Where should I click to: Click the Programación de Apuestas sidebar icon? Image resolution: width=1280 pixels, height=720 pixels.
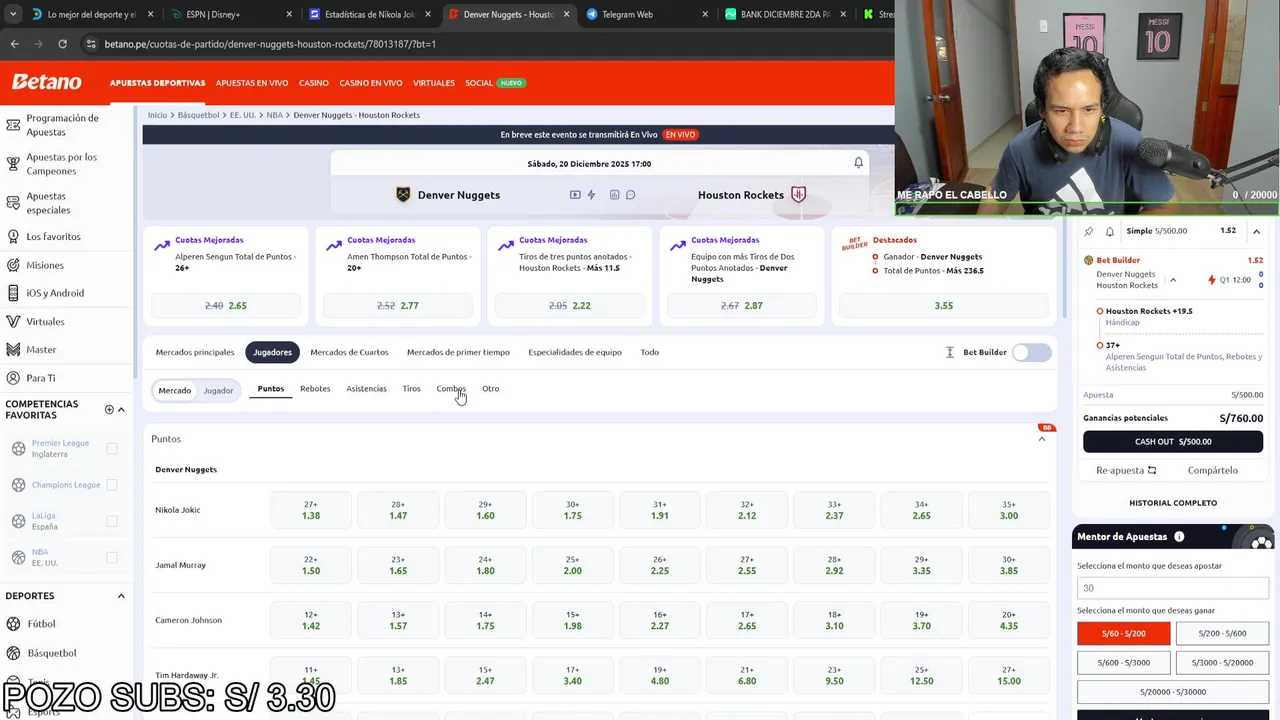[x=13, y=125]
